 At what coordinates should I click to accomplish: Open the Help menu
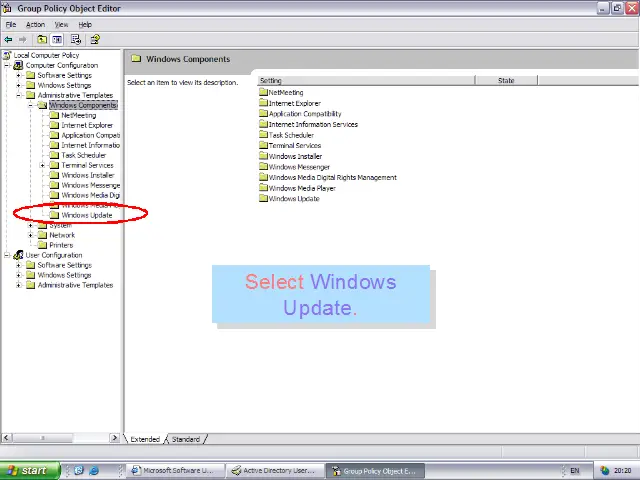[85, 24]
